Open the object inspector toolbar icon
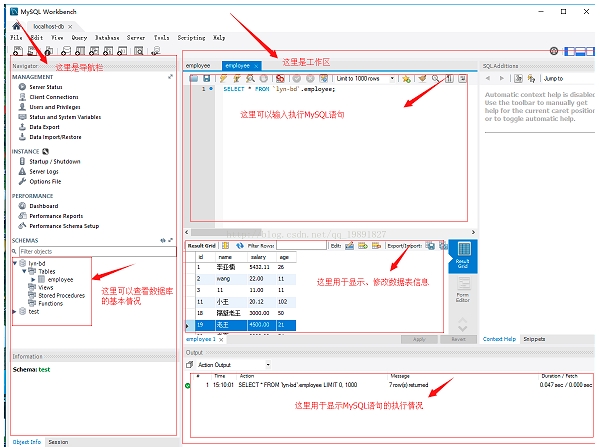Screen dimensions: 600x447 click(48, 51)
